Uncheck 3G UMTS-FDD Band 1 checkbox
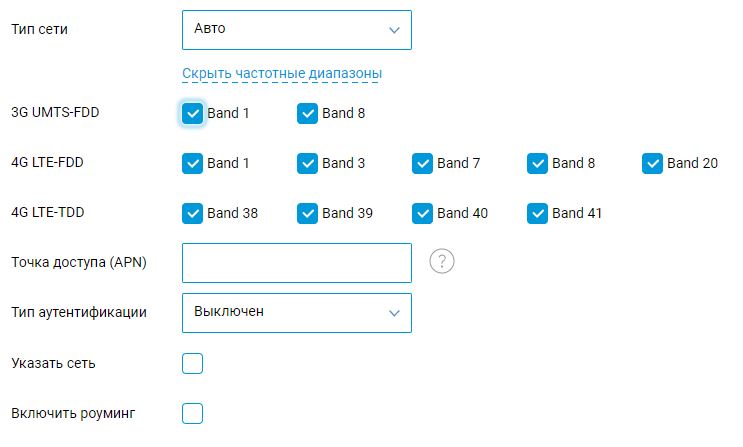The height and width of the screenshot is (447, 743). click(x=192, y=114)
